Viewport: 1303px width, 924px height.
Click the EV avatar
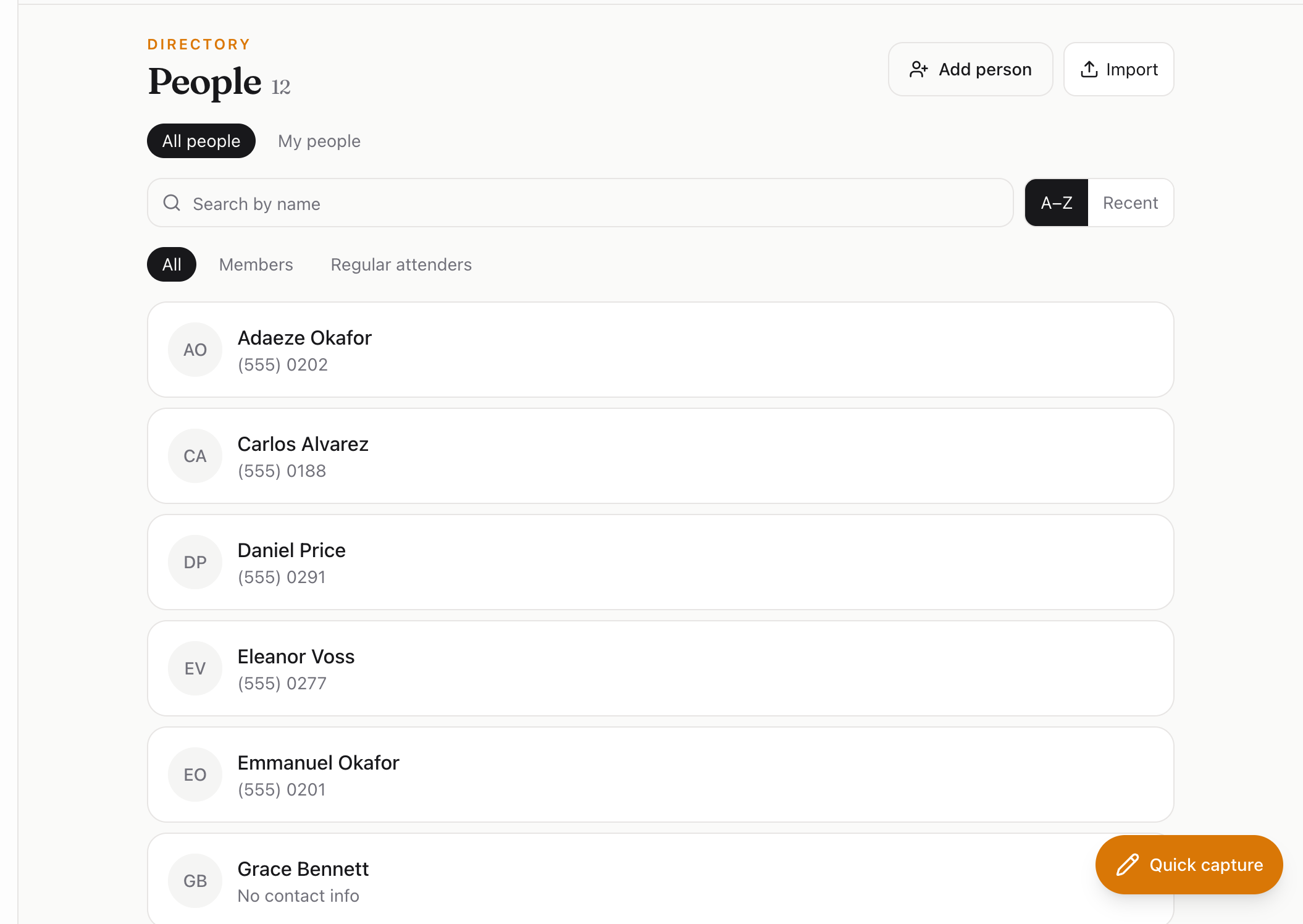click(195, 668)
